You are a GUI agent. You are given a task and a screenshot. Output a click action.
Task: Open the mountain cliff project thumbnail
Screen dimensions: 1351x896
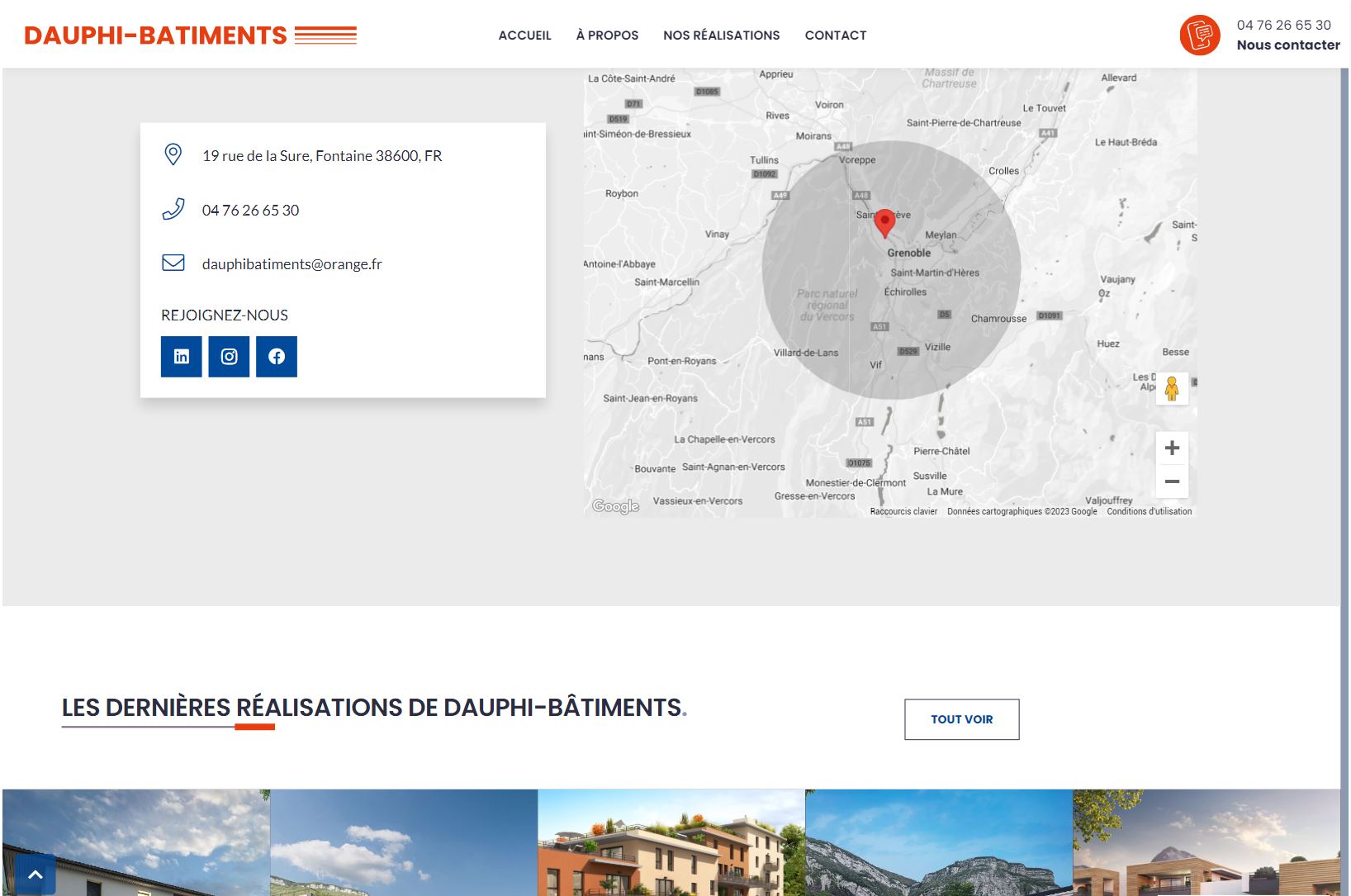tap(939, 842)
